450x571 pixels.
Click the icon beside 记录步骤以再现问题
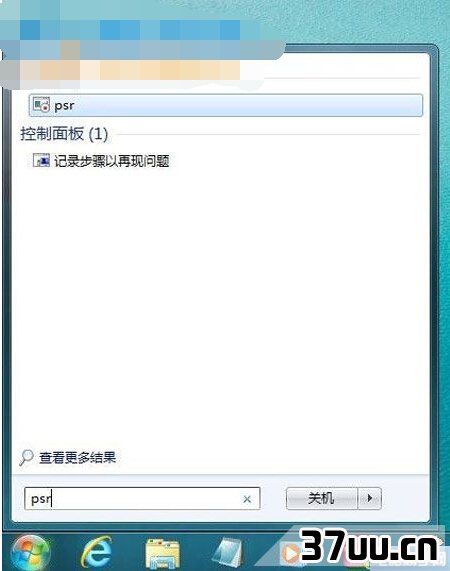pos(41,160)
